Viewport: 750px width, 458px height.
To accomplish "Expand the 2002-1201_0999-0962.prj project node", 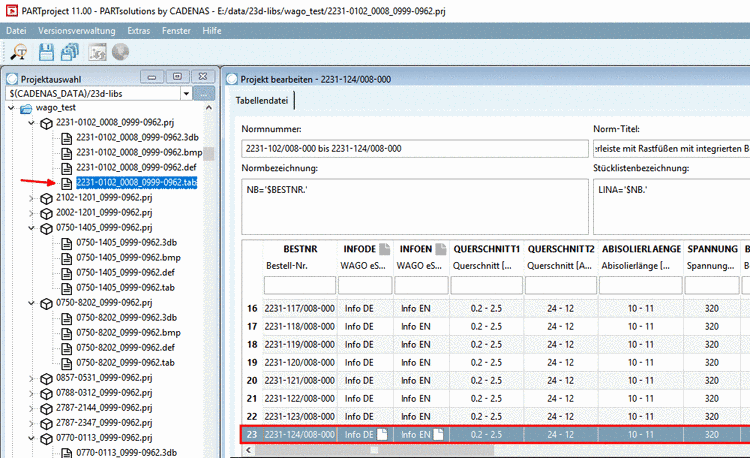I will pyautogui.click(x=31, y=213).
